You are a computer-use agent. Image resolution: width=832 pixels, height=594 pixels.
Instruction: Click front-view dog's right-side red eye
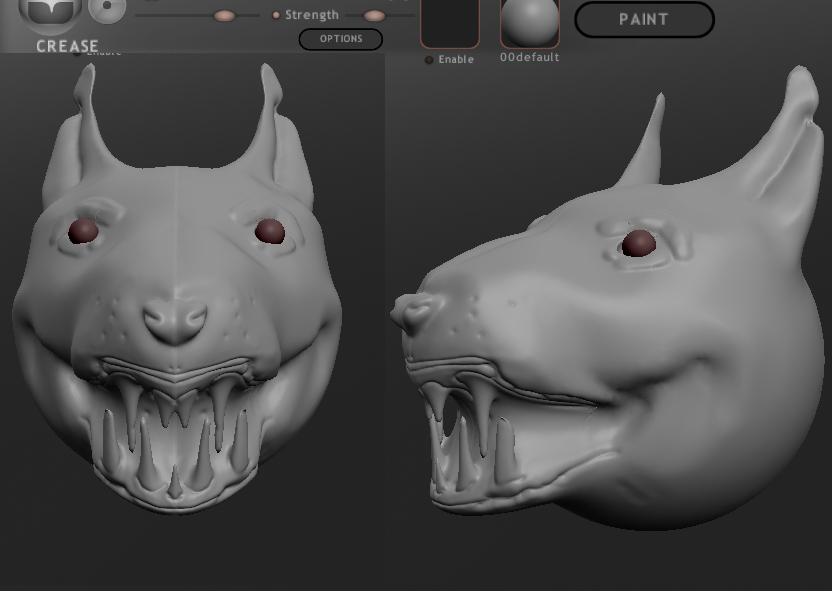tap(269, 232)
